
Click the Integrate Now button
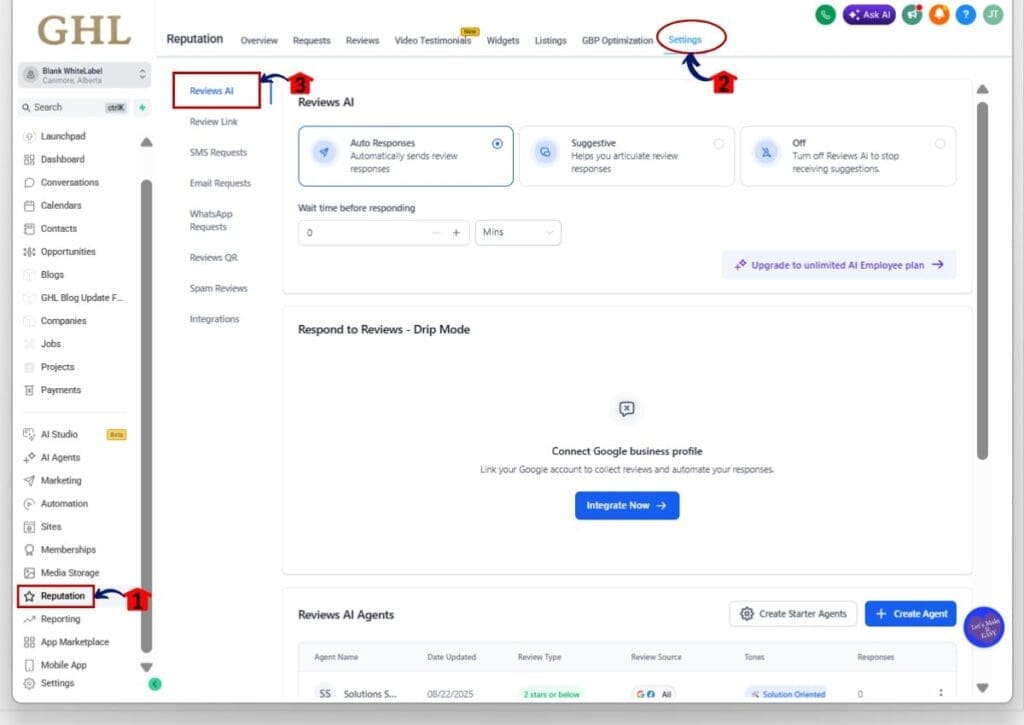pyautogui.click(x=627, y=506)
